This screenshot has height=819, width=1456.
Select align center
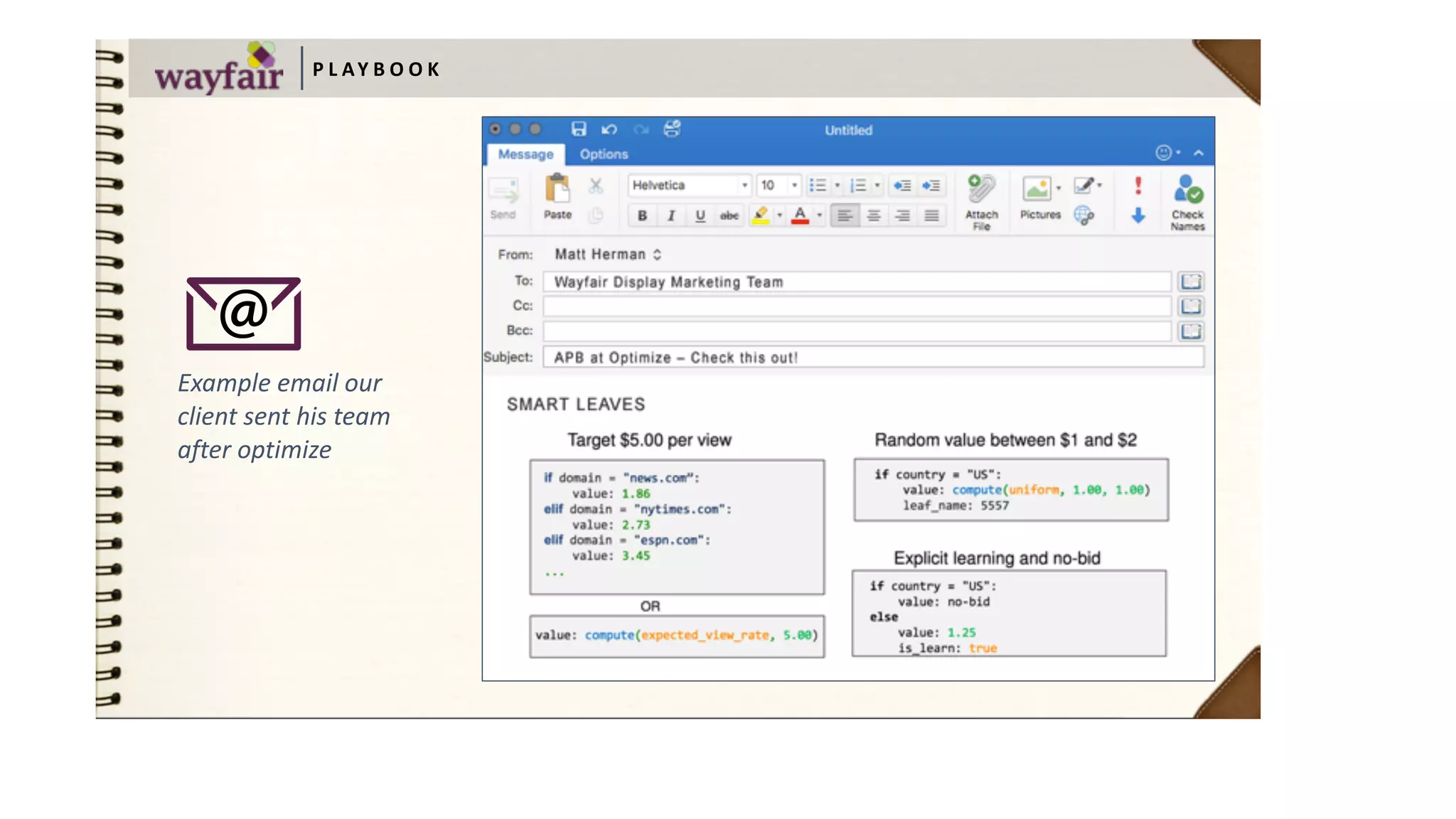tap(874, 215)
